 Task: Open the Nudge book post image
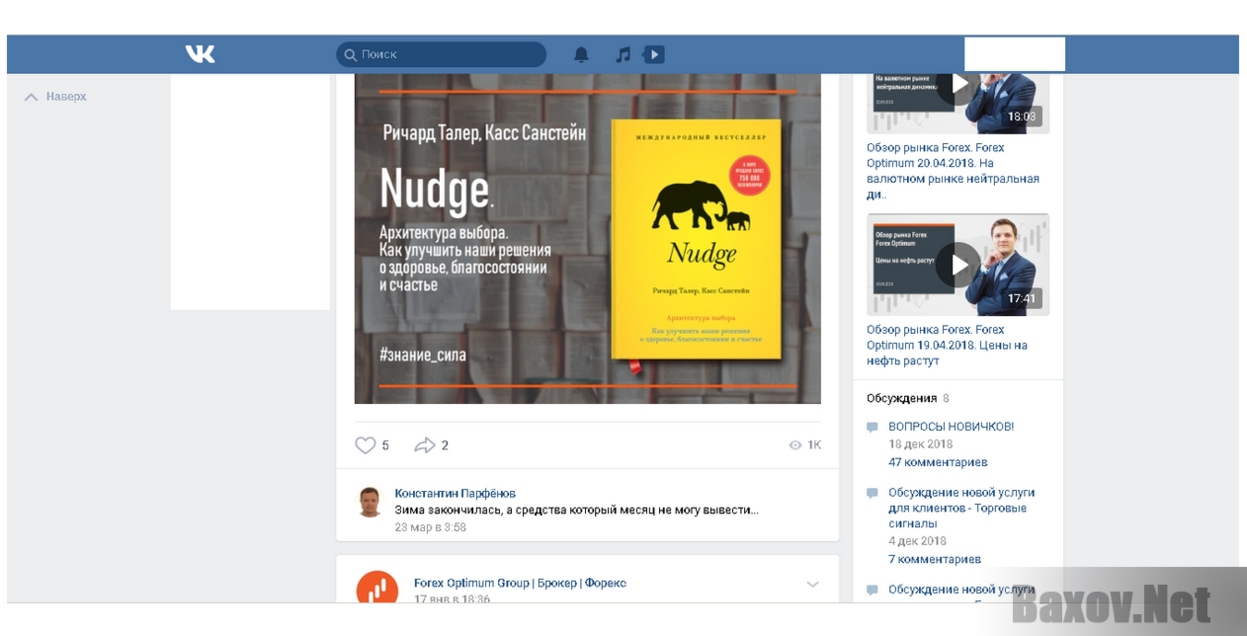pyautogui.click(x=588, y=238)
